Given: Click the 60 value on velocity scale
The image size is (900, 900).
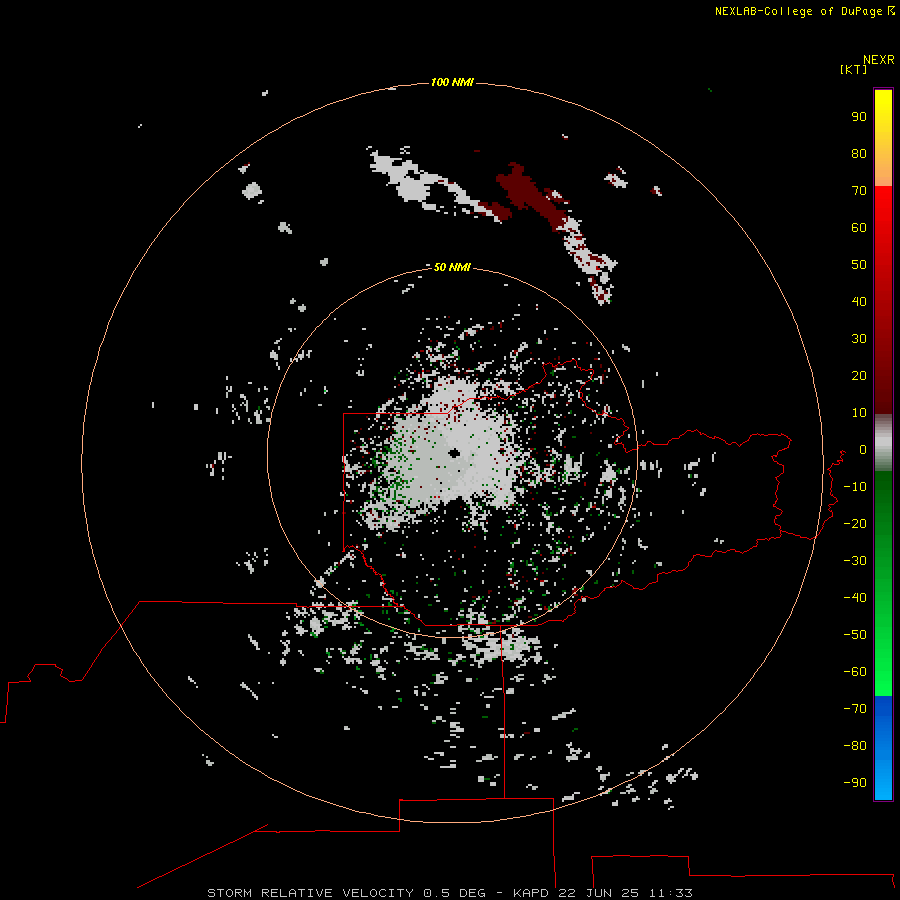Looking at the screenshot, I should tap(859, 228).
